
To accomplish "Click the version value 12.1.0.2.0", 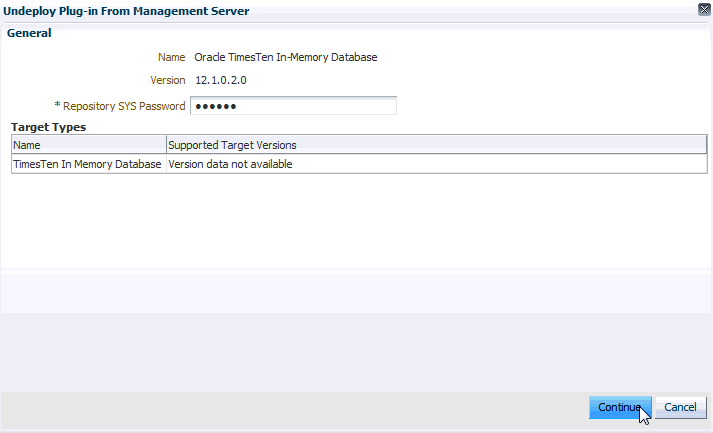I will pyautogui.click(x=221, y=81).
